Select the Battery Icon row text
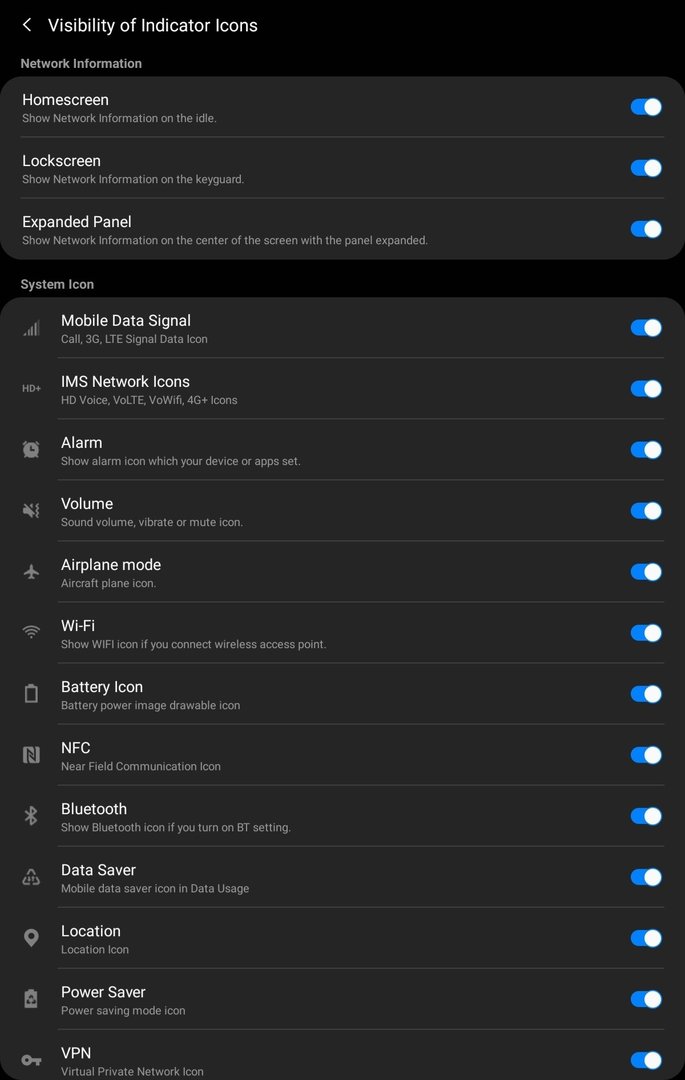The width and height of the screenshot is (685, 1080). point(150,695)
